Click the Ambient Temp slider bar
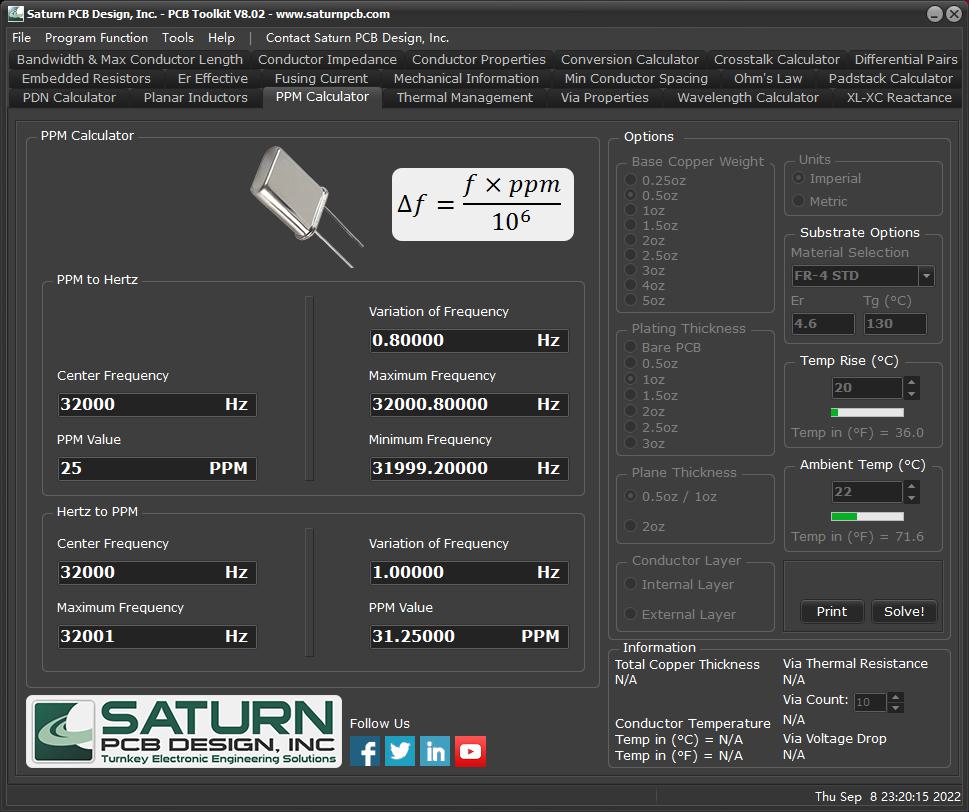This screenshot has height=812, width=969. click(x=867, y=516)
